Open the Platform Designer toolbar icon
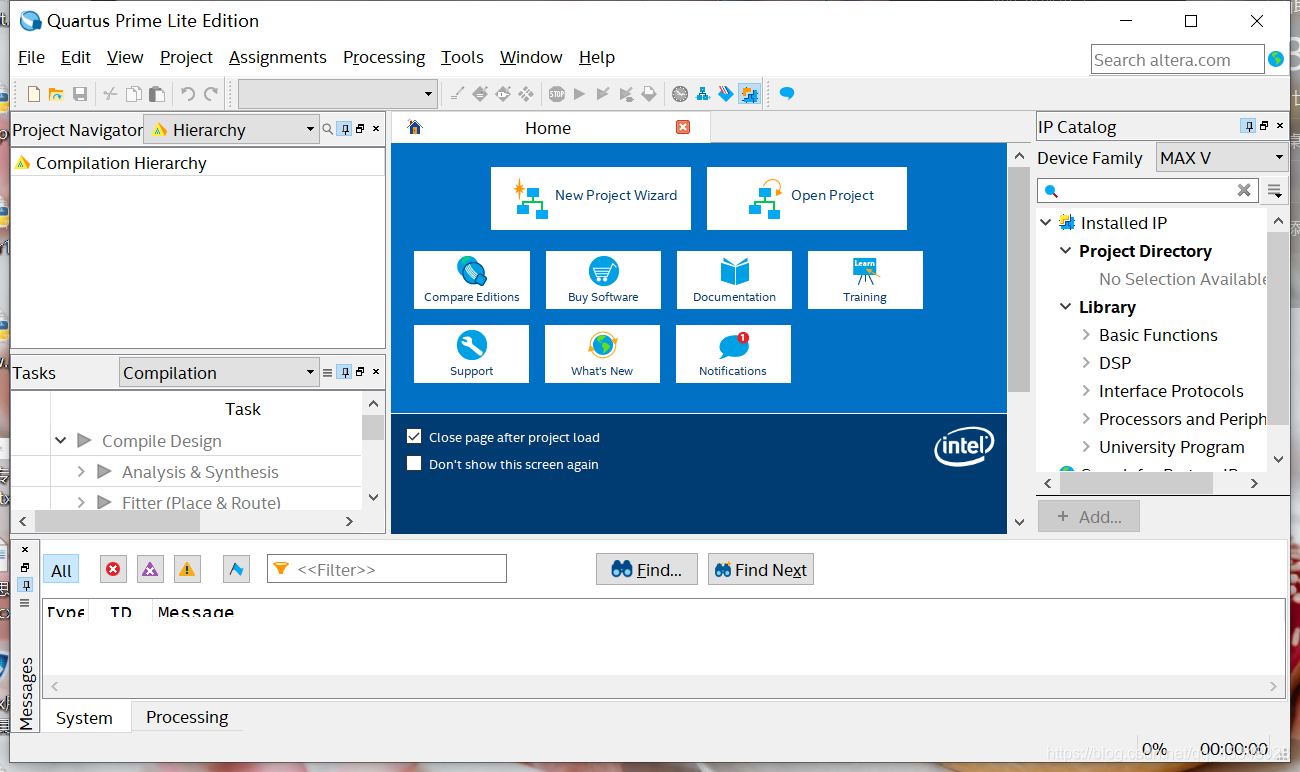Image resolution: width=1300 pixels, height=772 pixels. click(749, 94)
